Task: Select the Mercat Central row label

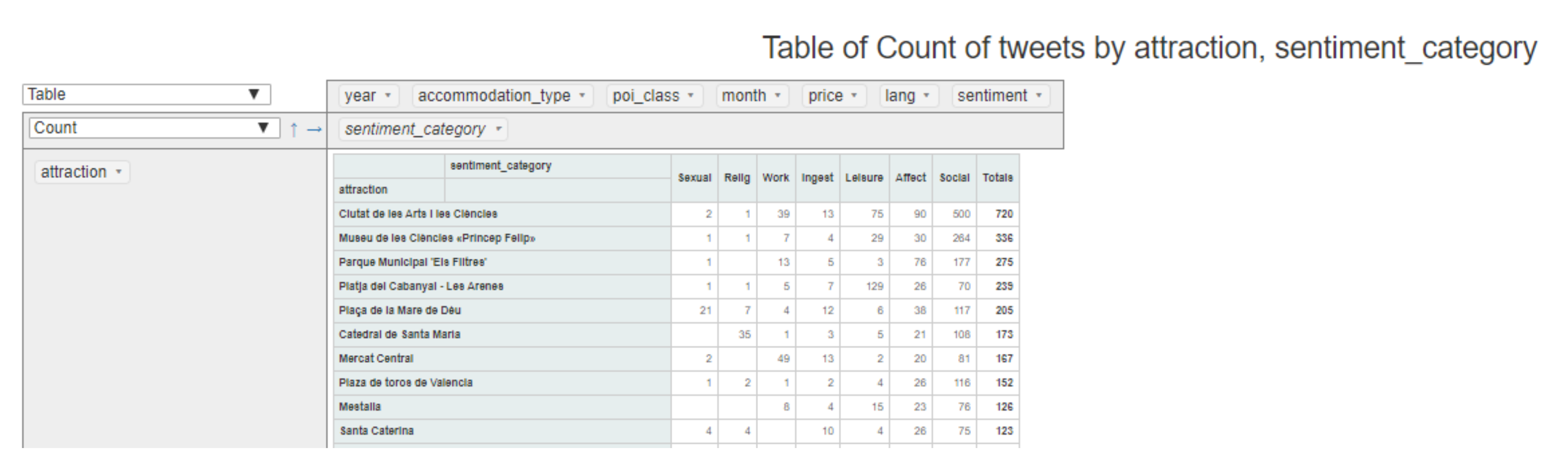Action: 376,359
